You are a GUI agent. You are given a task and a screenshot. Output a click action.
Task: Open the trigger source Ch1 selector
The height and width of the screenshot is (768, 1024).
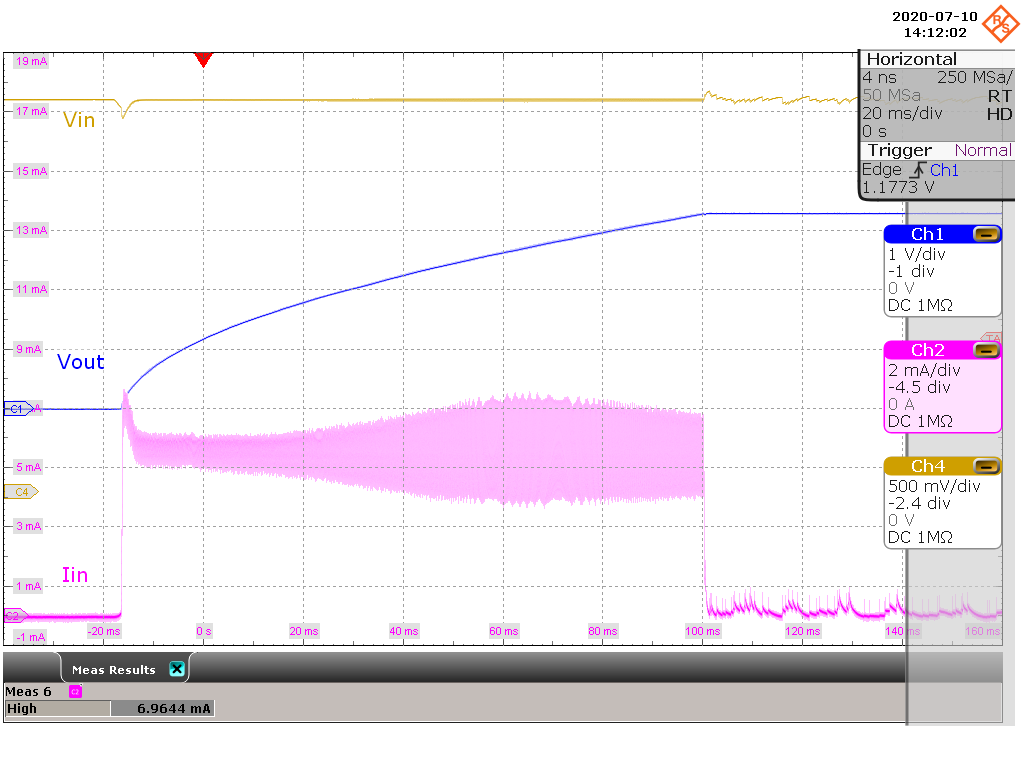click(x=942, y=170)
